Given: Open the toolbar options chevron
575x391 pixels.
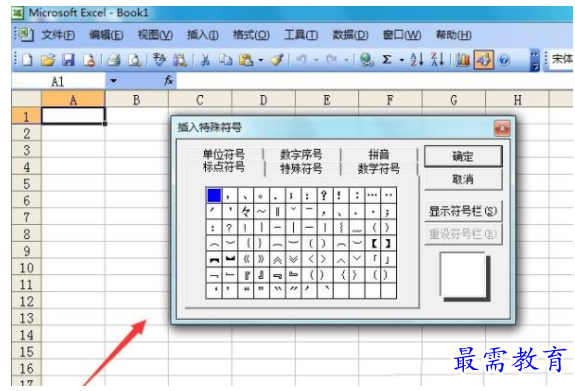Looking at the screenshot, I should pyautogui.click(x=535, y=60).
